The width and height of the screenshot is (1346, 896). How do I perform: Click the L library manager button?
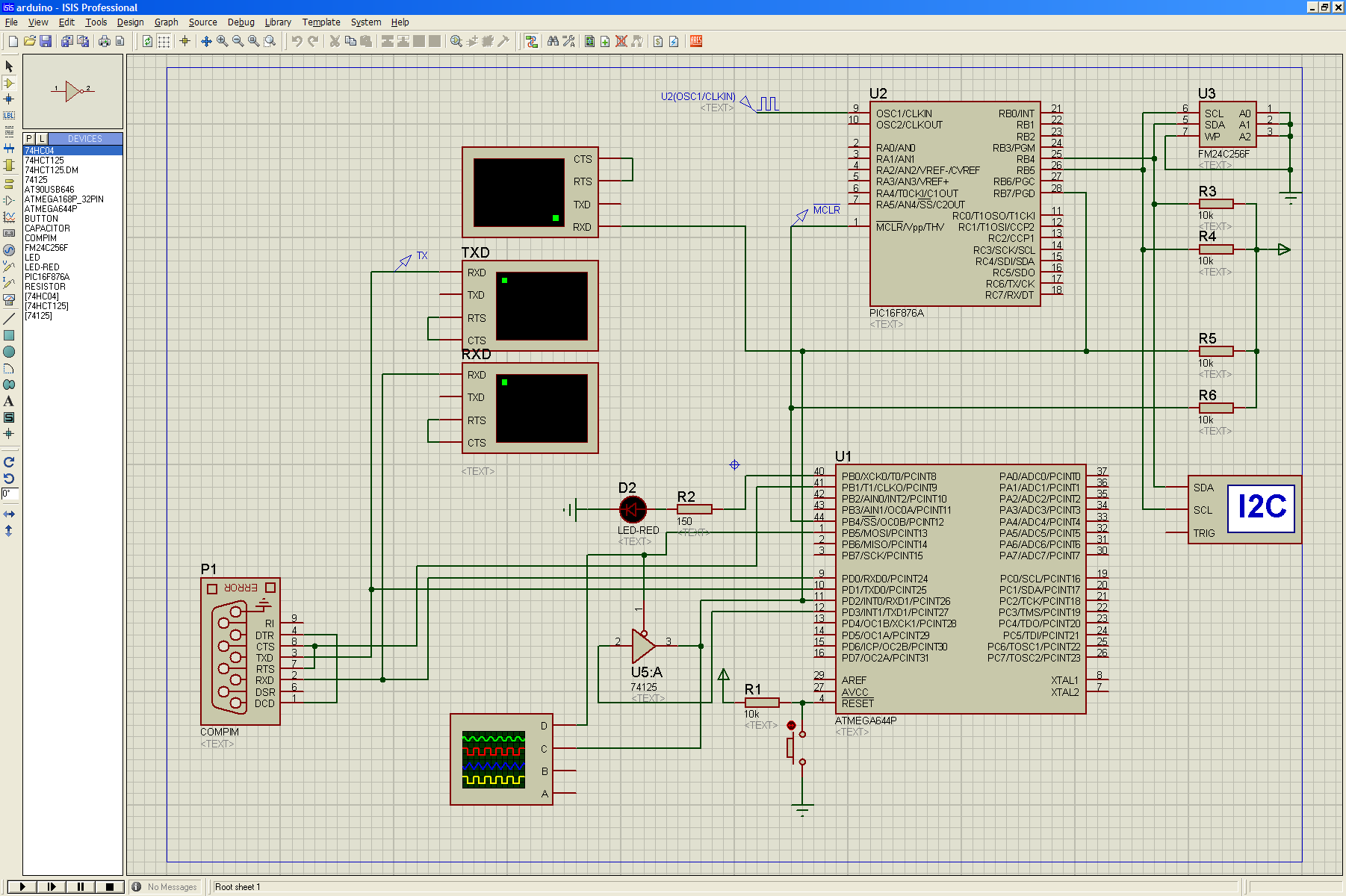(42, 139)
